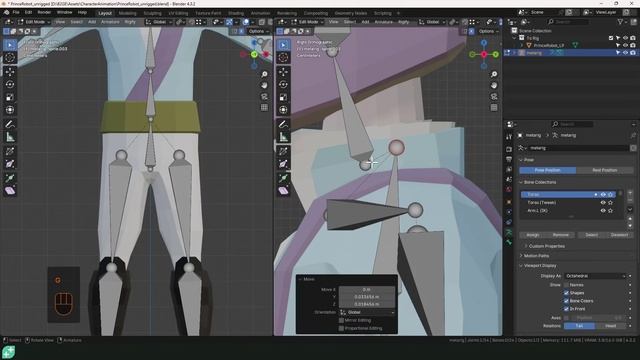The image size is (640, 360).
Task: Switch to the Modeling workspace tab
Action: point(127,13)
